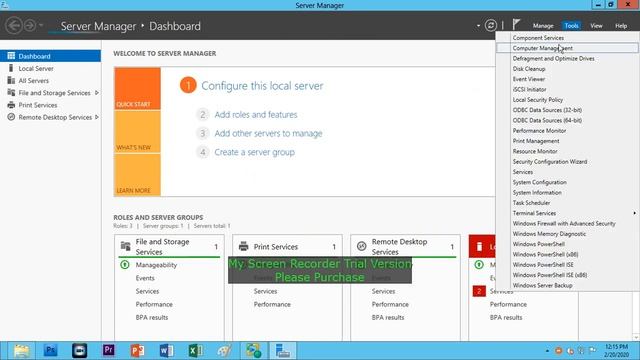Open PowerPoint from the taskbar
The width and height of the screenshot is (640, 360).
[138, 351]
